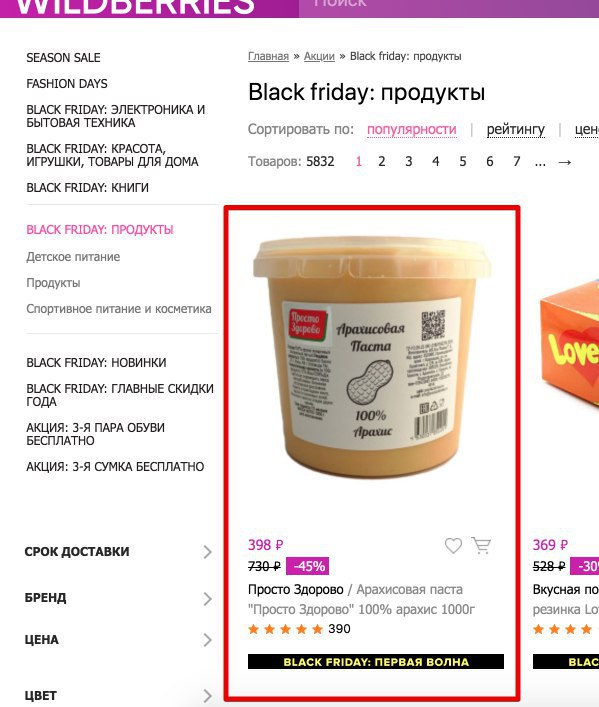Image resolution: width=599 pixels, height=707 pixels.
Task: Go to Главная breadcrumb link
Action: click(x=268, y=56)
